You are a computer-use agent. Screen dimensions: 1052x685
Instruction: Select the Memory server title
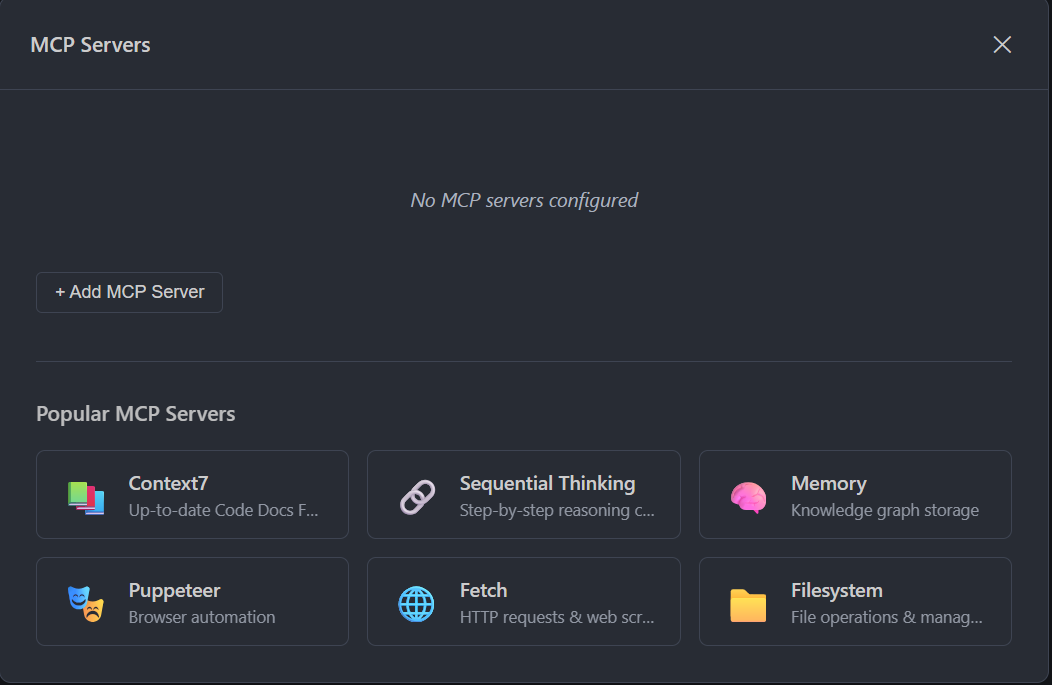click(x=828, y=483)
